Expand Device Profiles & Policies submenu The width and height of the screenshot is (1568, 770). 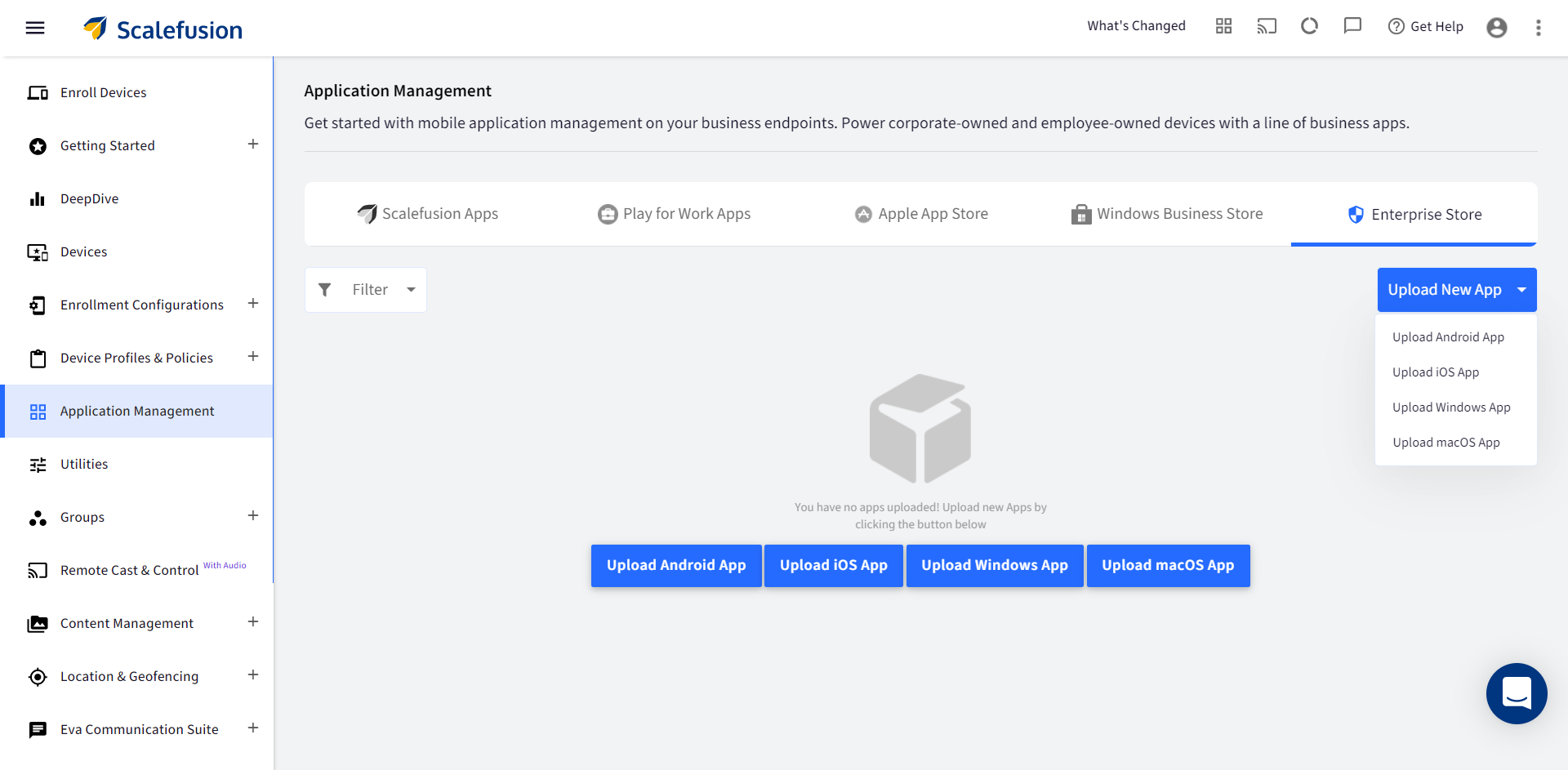click(x=253, y=357)
